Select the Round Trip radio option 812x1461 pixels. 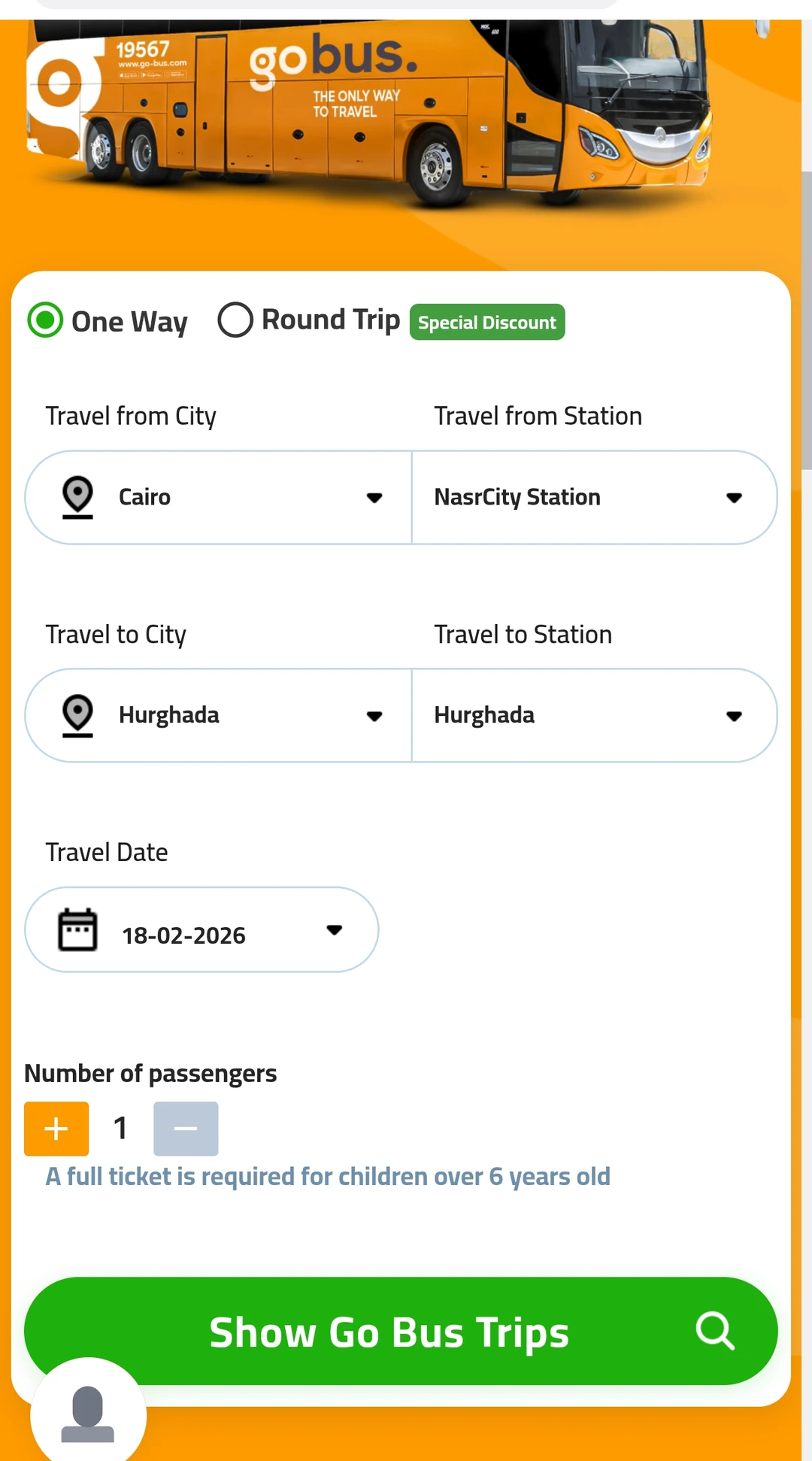tap(235, 320)
